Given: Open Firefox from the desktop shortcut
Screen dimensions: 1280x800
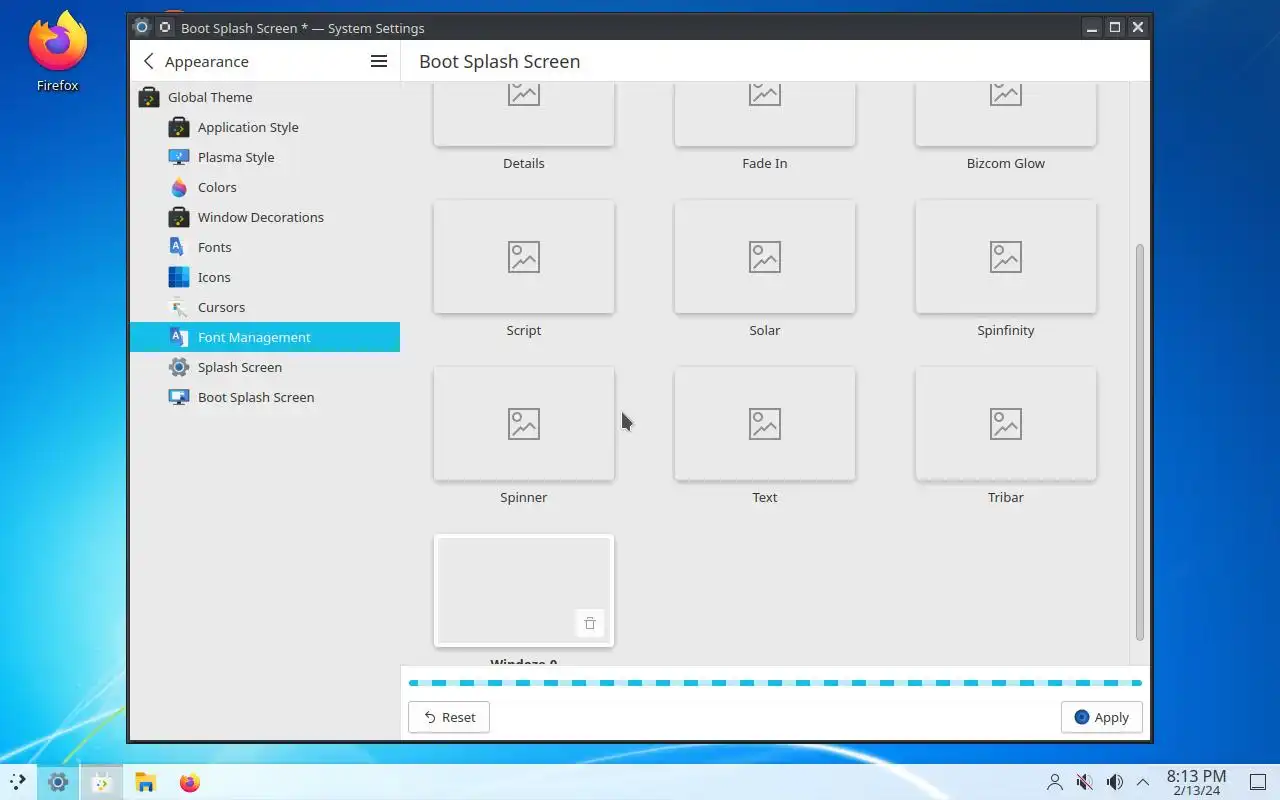Looking at the screenshot, I should click(x=58, y=50).
